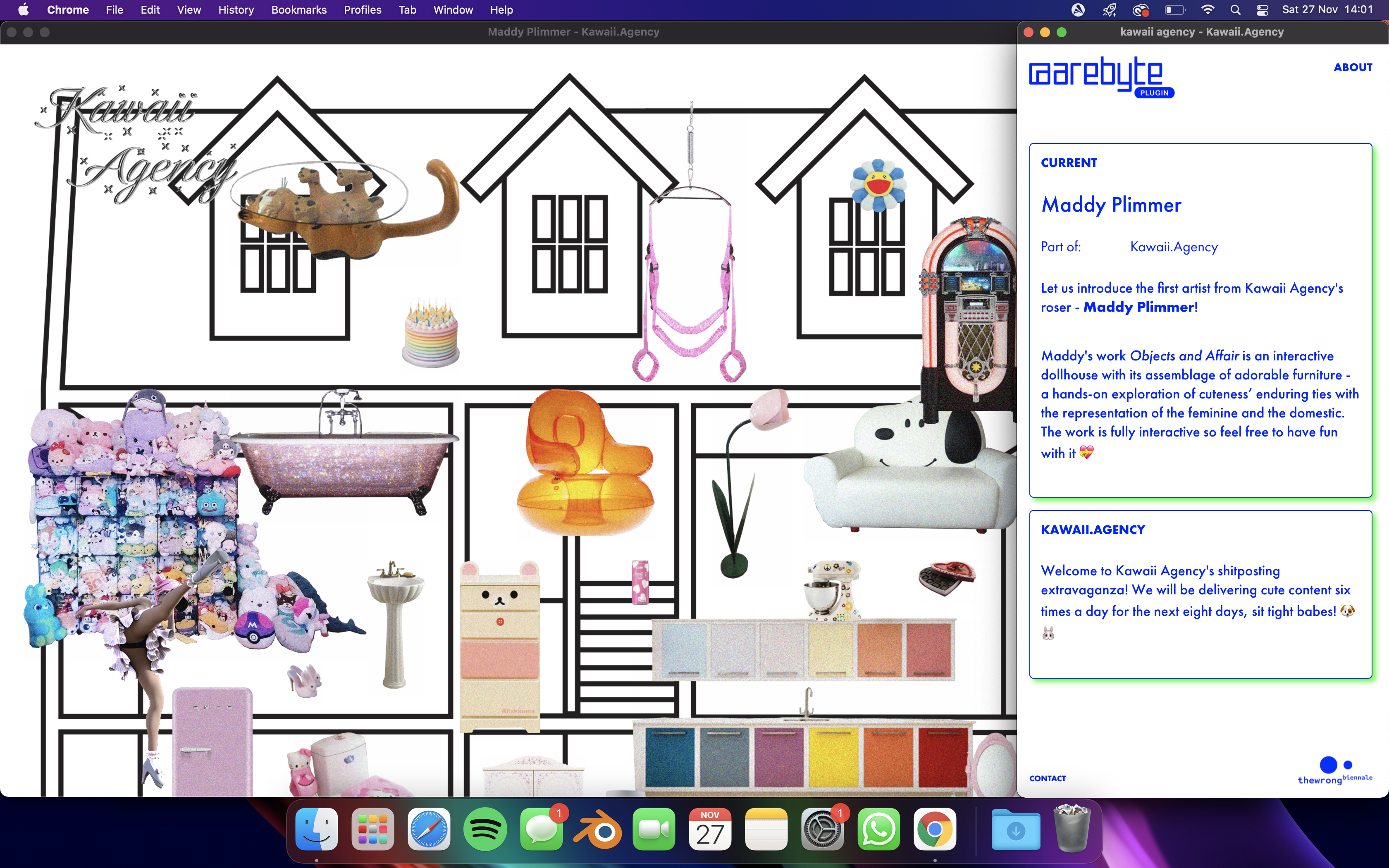Open the Bookmarks menu

(x=299, y=10)
